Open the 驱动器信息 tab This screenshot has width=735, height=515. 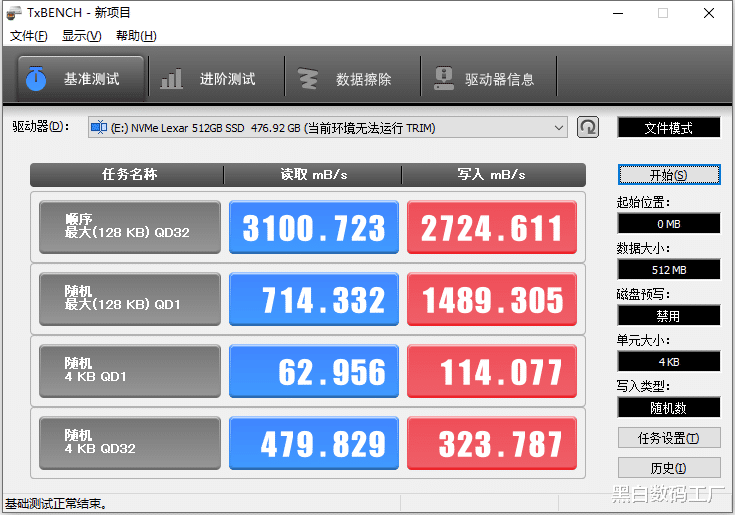(488, 79)
